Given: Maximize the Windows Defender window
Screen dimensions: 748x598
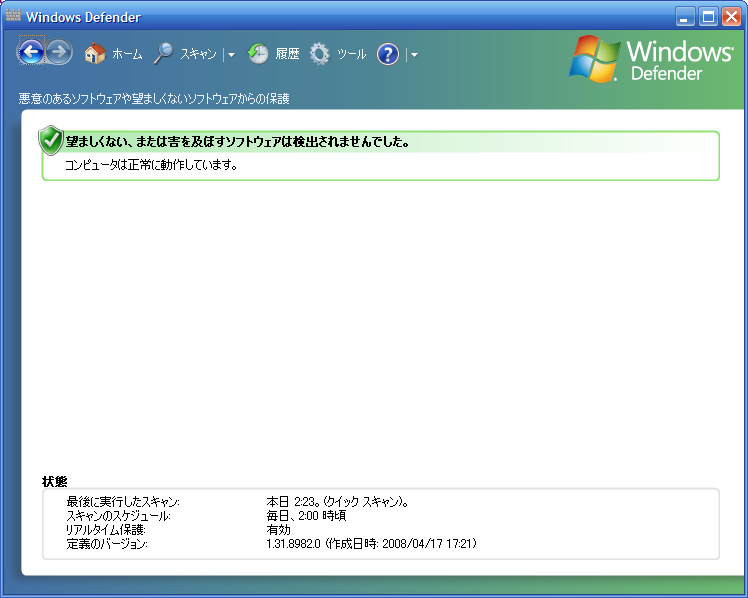Looking at the screenshot, I should tap(708, 17).
